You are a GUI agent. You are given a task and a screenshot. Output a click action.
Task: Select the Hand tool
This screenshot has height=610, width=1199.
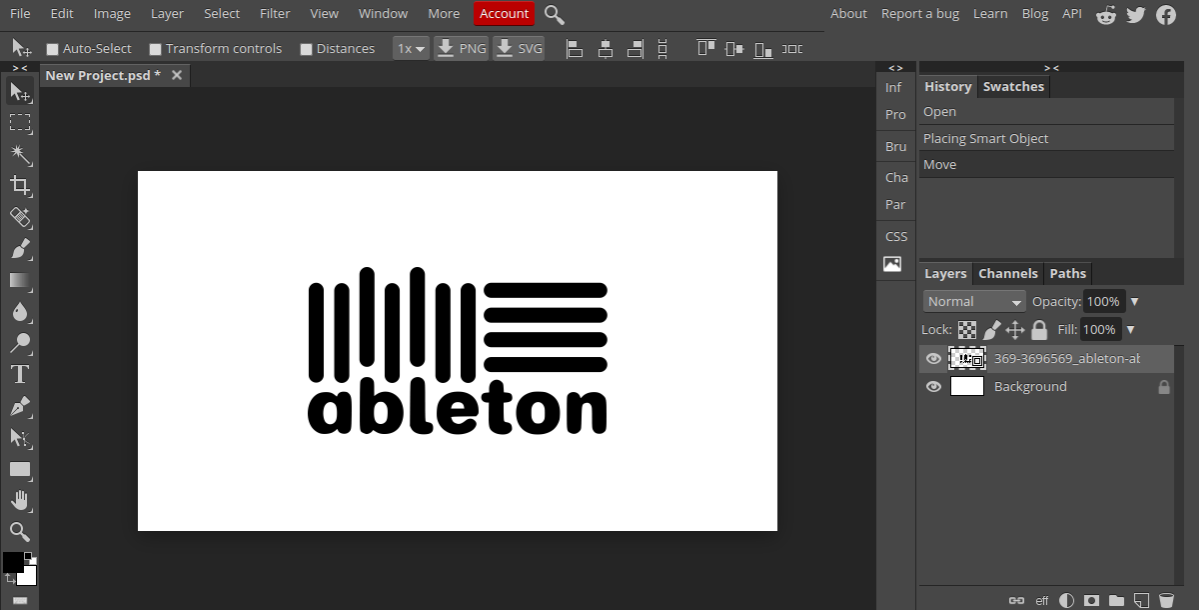[20, 501]
